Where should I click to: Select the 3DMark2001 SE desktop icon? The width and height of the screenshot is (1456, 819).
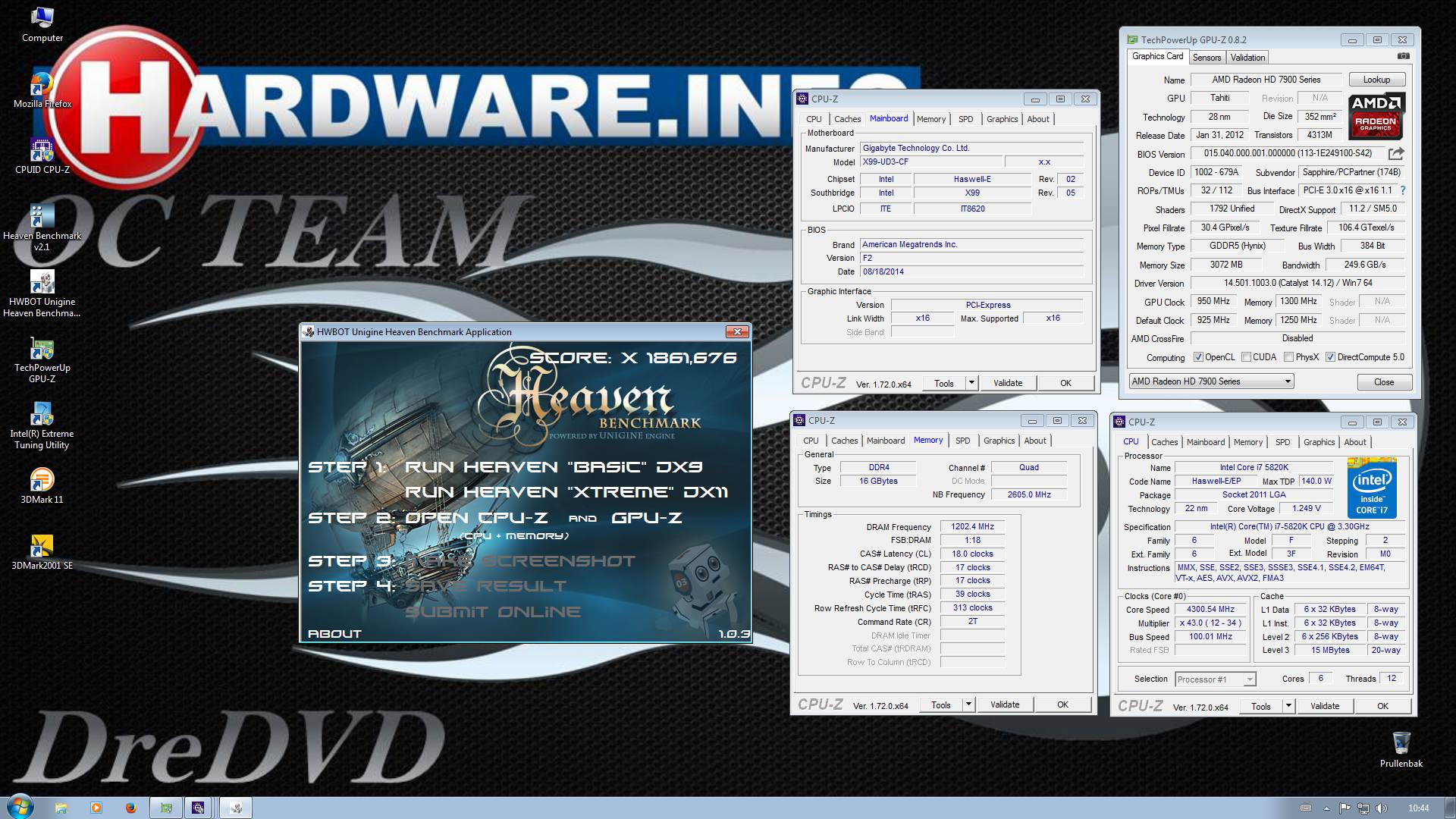pos(42,551)
